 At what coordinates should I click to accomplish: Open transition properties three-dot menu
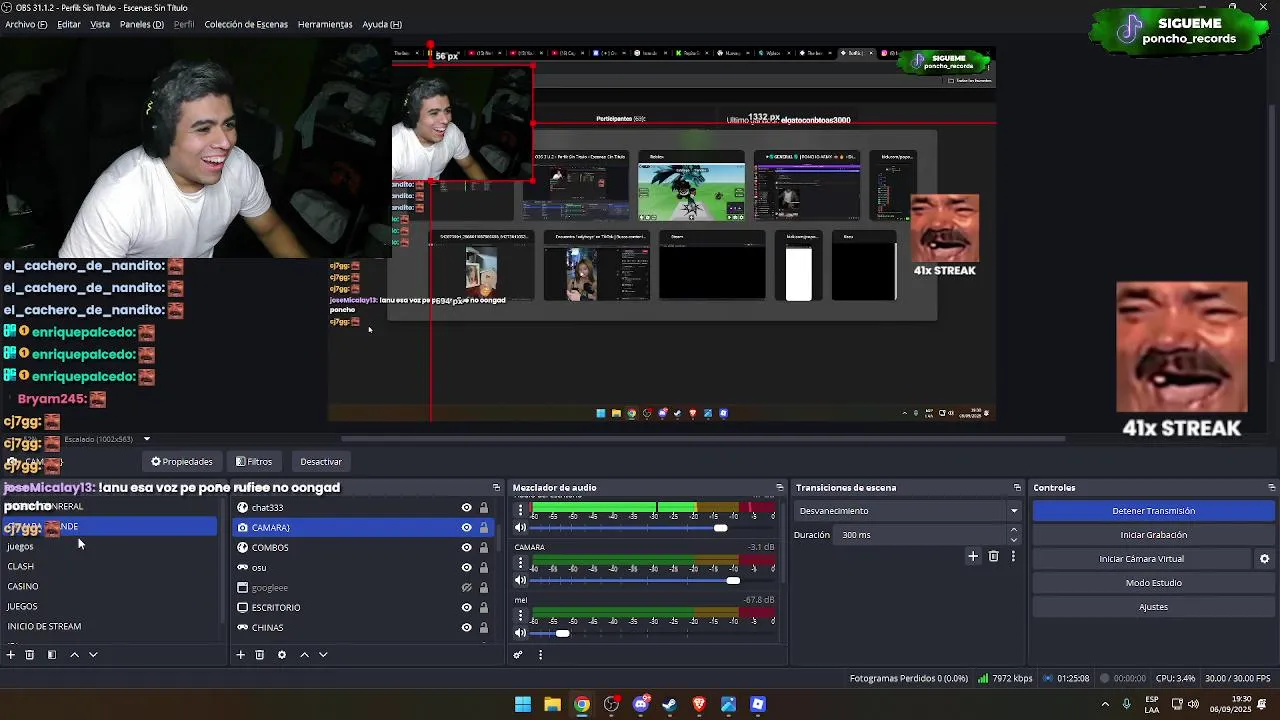point(1013,556)
